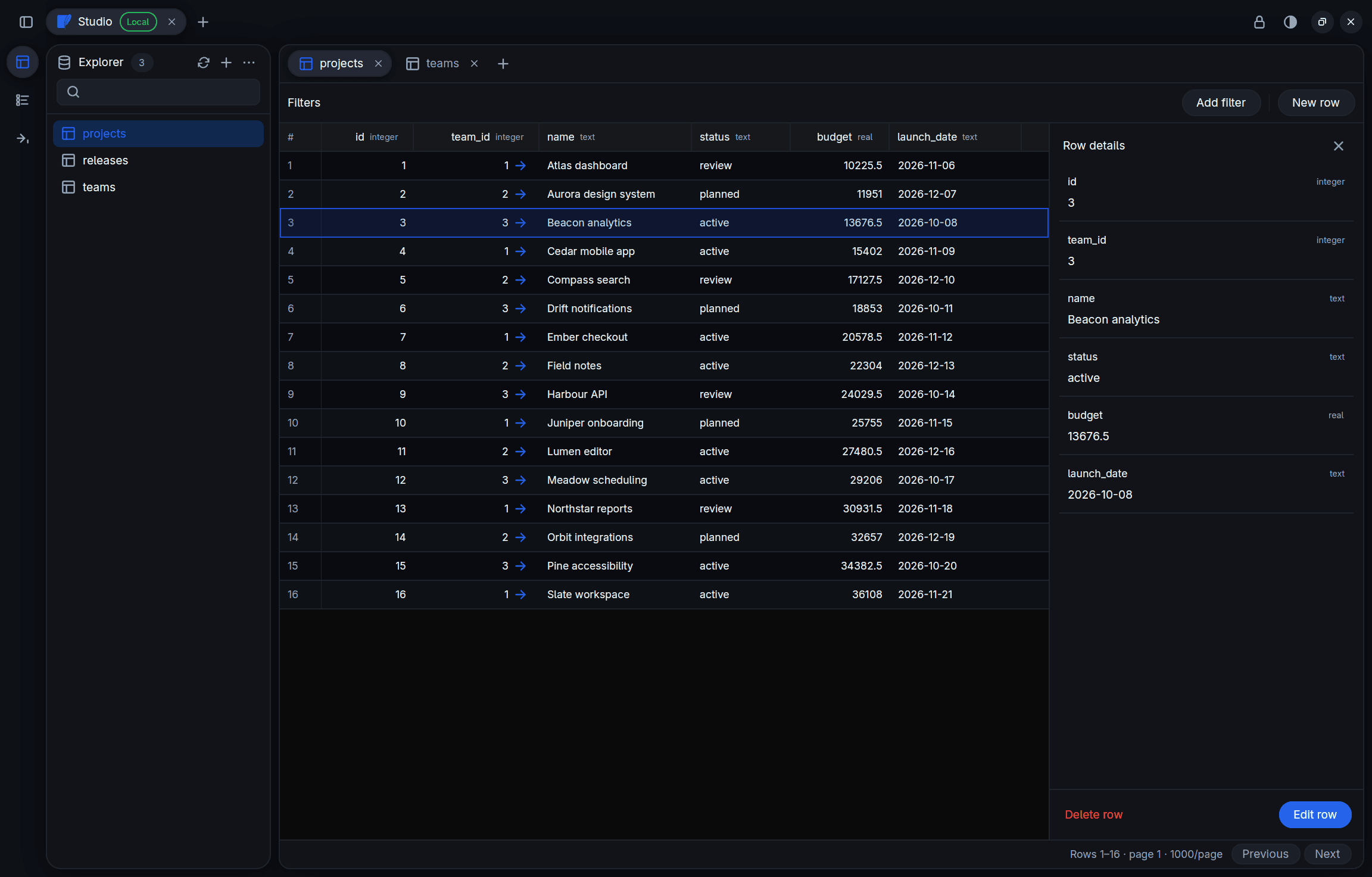This screenshot has height=877, width=1372.
Task: Toggle the light/dark theme icon
Action: (1290, 22)
